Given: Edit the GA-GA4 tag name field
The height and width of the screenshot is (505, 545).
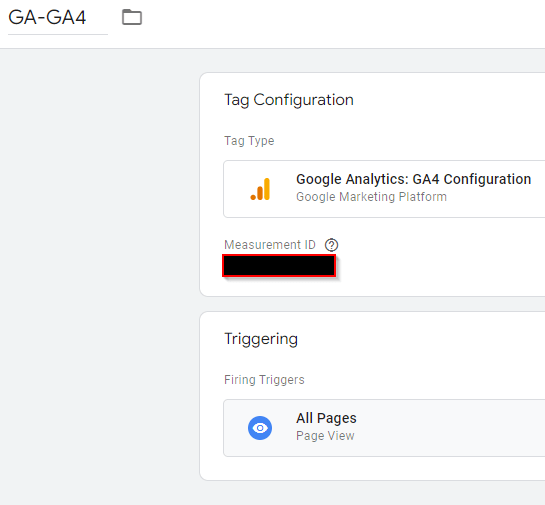Looking at the screenshot, I should 58,18.
